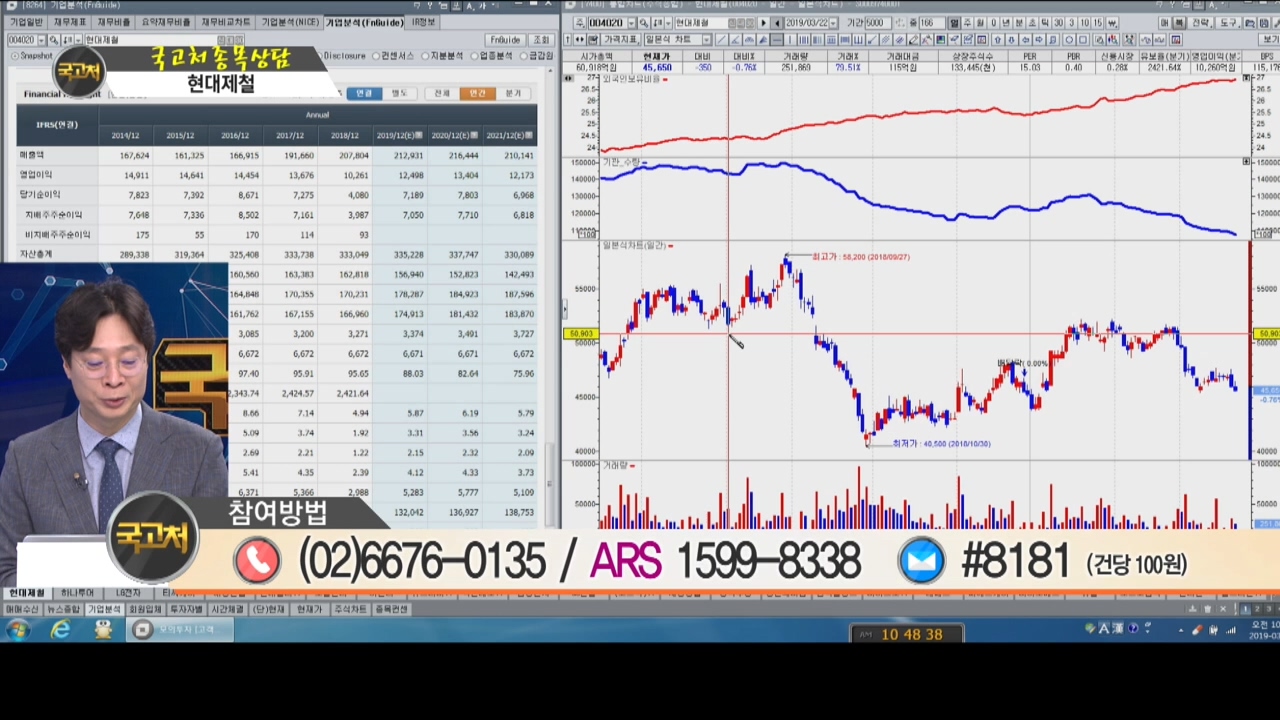The image size is (1280, 720).
Task: Click the search magnifier beside code 004020 in FnGuide
Action: tap(53, 40)
